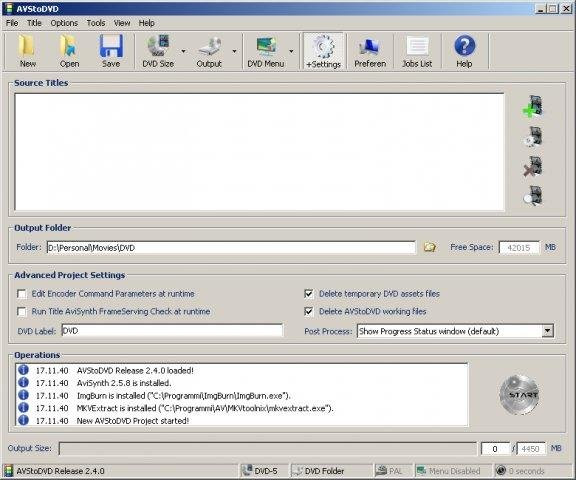Click the Help question mark icon
Screen dimensions: 576x480
point(464,51)
